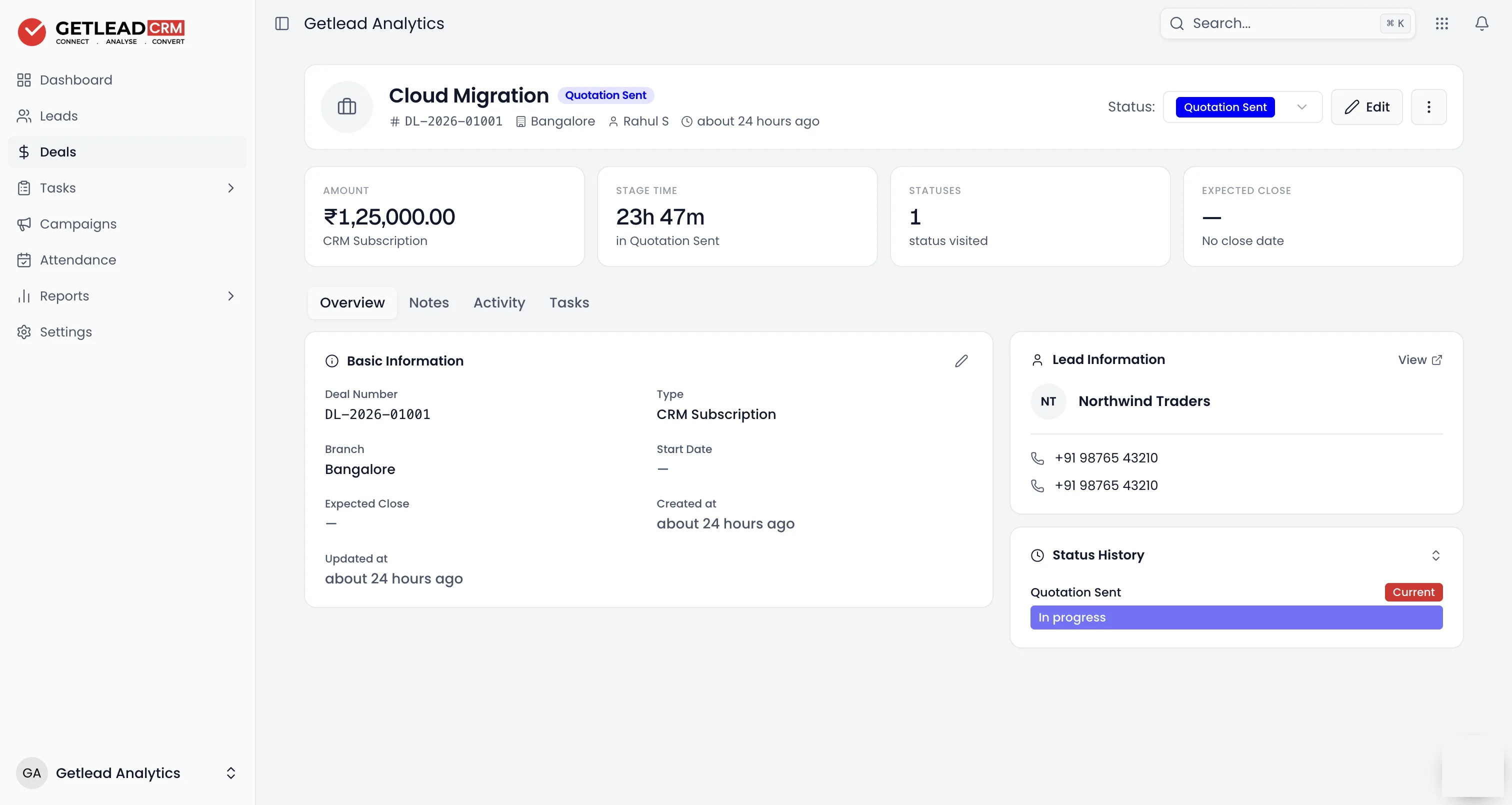This screenshot has height=805, width=1512.
Task: Expand the Reports submenu chevron
Action: [230, 296]
